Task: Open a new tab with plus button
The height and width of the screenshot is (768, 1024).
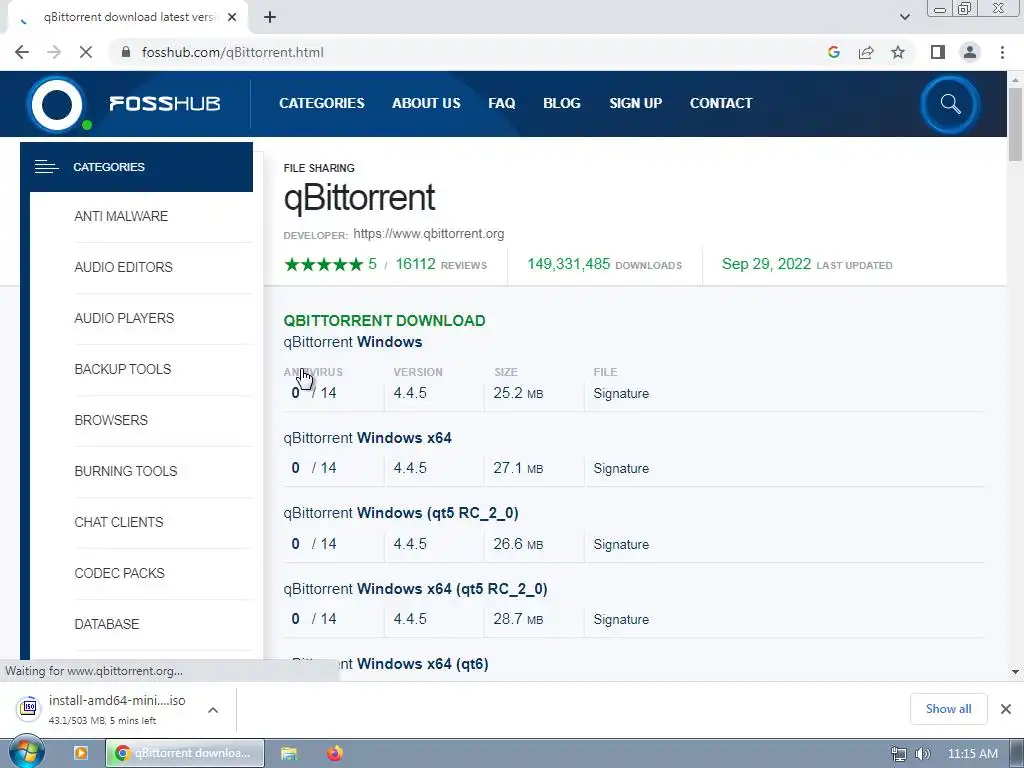Action: 270,17
